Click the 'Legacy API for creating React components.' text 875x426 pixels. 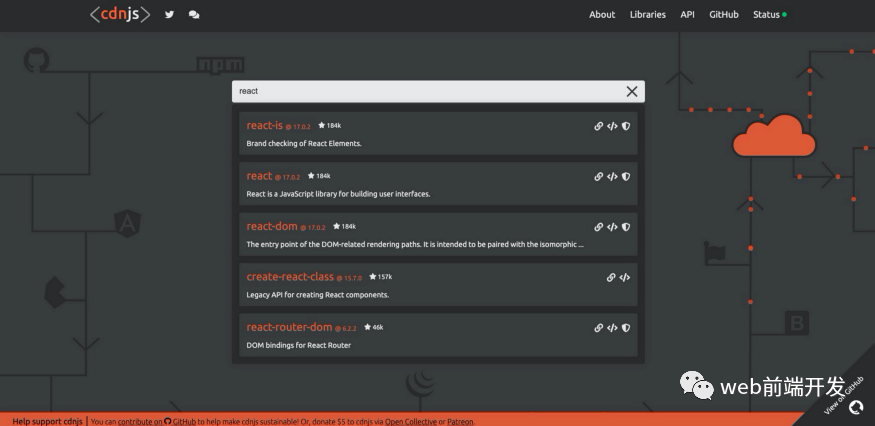click(x=318, y=295)
